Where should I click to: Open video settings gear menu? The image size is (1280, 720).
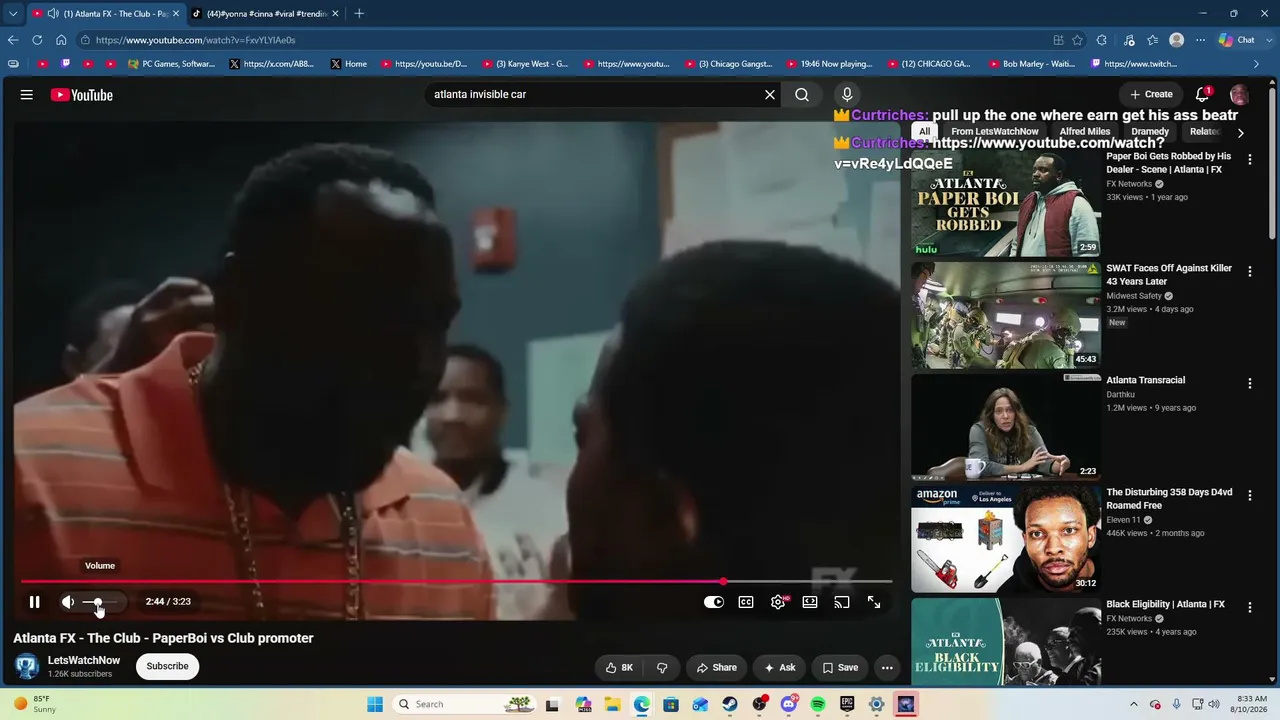coord(778,602)
